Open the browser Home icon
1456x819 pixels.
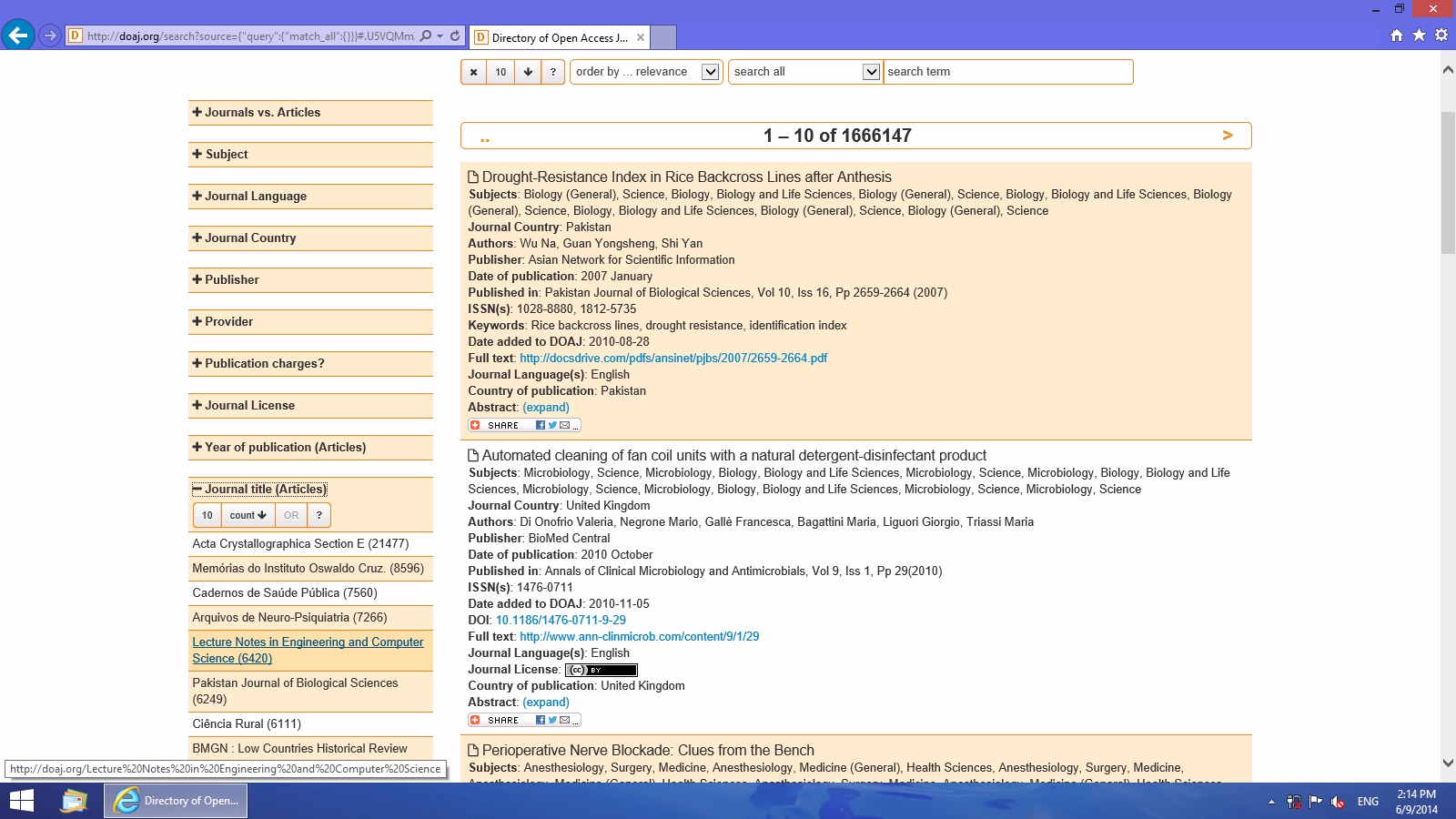point(1397,35)
